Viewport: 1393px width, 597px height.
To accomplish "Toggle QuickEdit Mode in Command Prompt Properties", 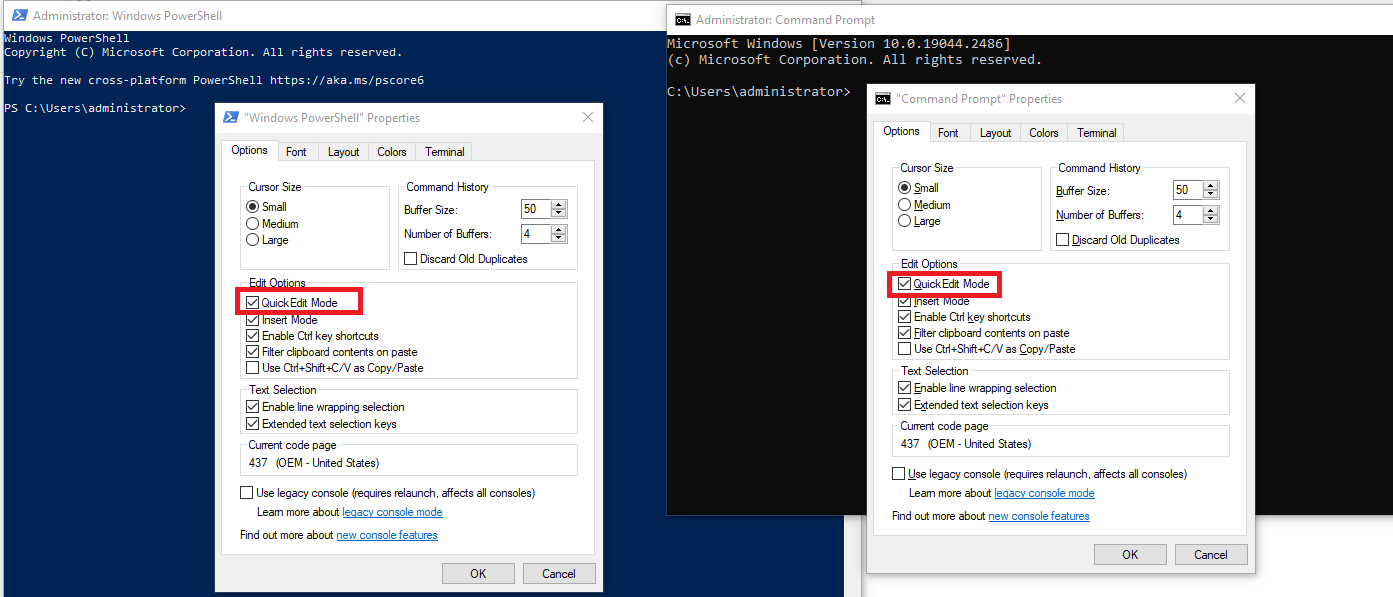I will [x=905, y=284].
